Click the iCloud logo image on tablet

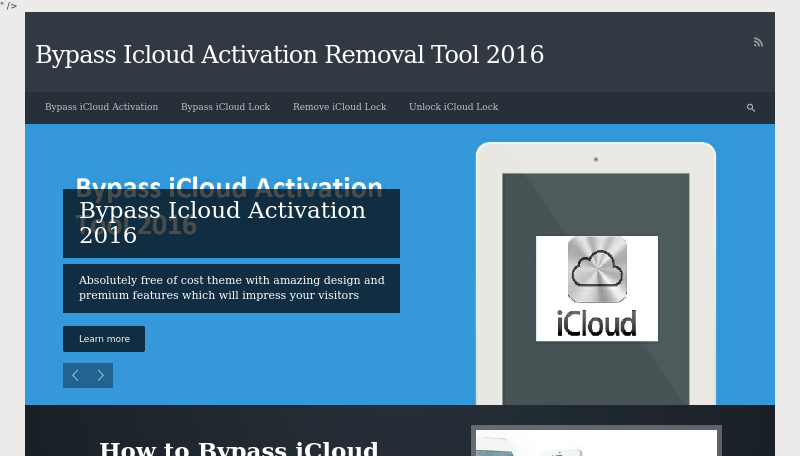[597, 289]
